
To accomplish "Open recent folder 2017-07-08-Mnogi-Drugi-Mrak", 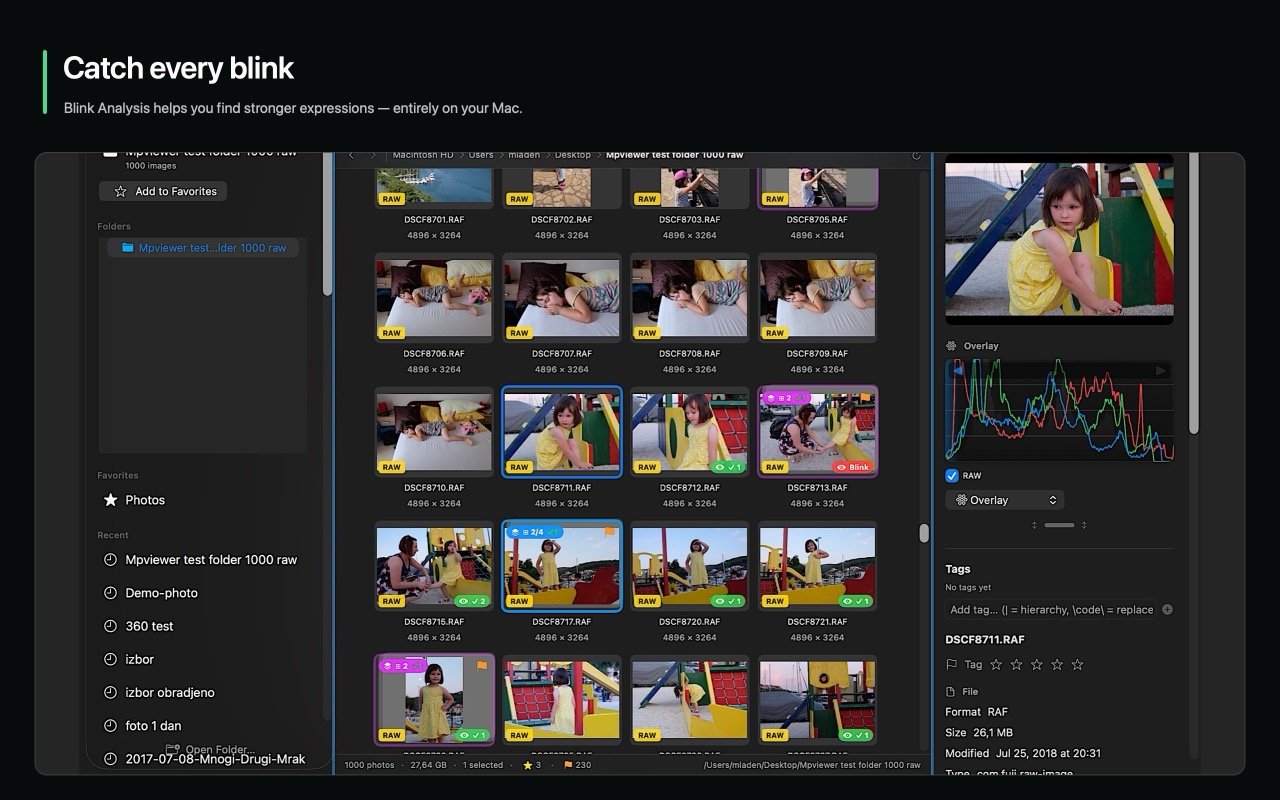I will [x=203, y=759].
